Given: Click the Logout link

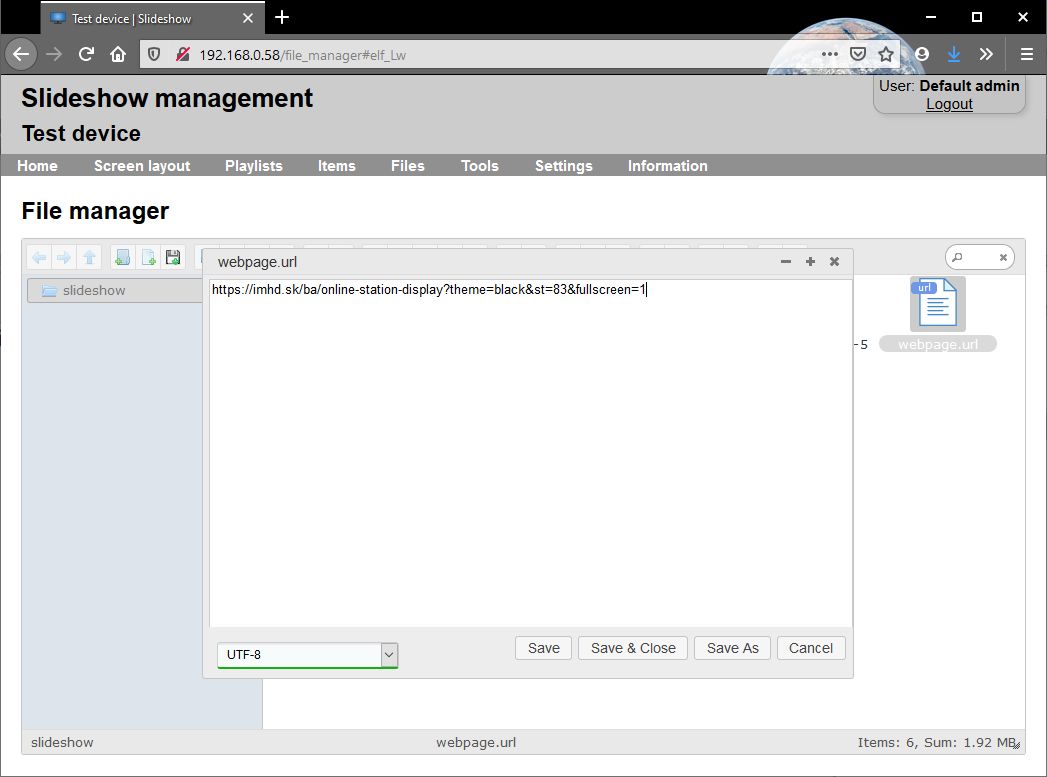Looking at the screenshot, I should [x=949, y=104].
